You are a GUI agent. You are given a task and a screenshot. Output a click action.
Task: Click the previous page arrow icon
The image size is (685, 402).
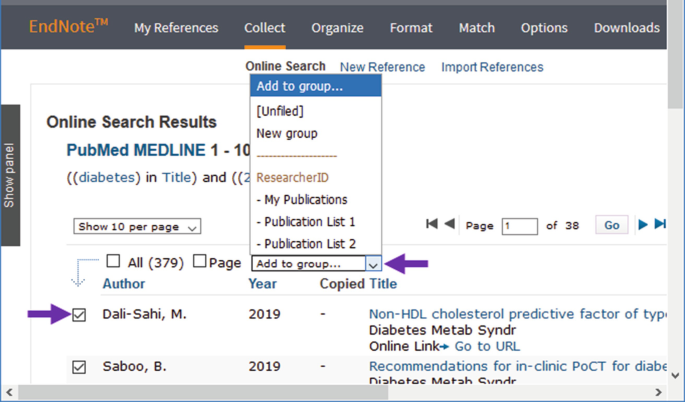tap(450, 225)
